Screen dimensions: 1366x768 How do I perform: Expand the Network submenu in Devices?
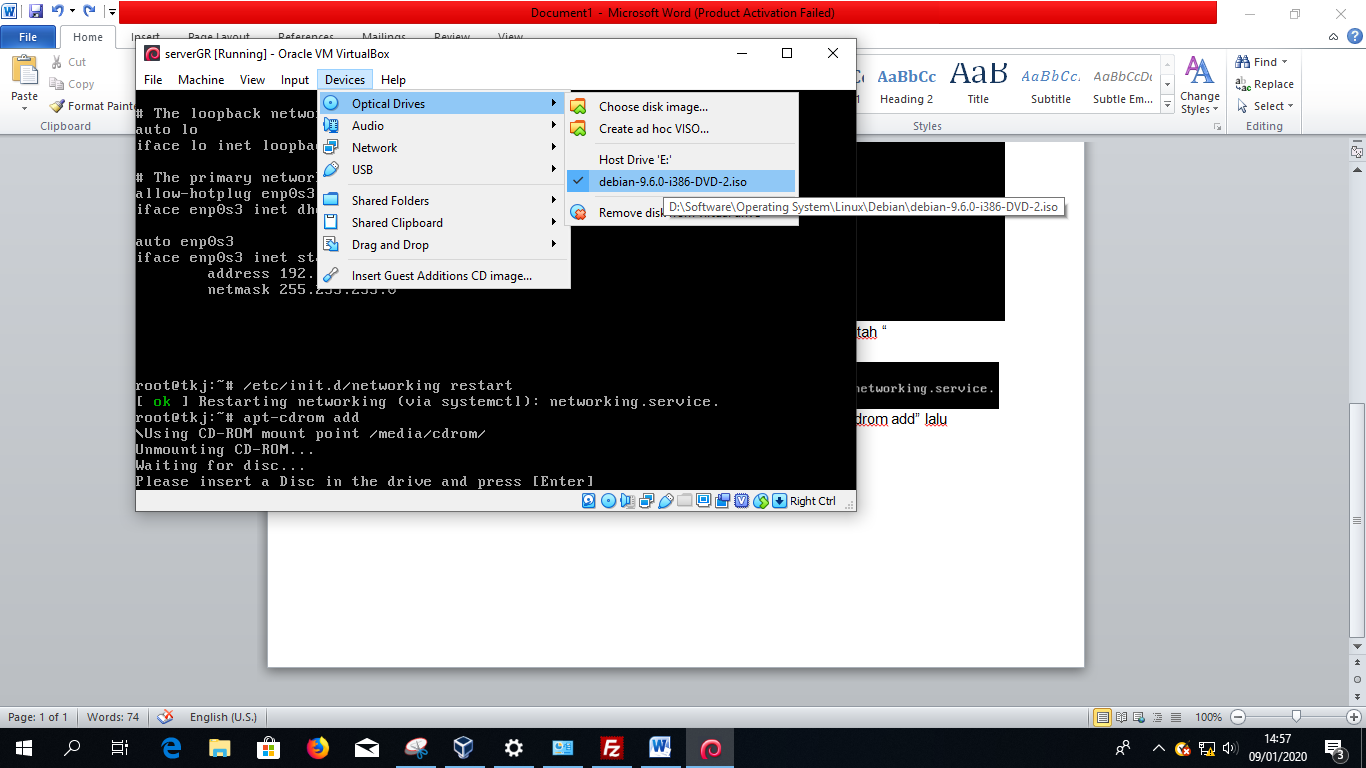pyautogui.click(x=442, y=148)
